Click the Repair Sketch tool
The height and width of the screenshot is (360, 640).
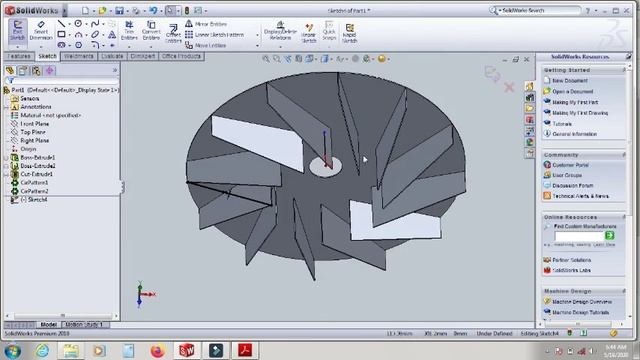[309, 33]
